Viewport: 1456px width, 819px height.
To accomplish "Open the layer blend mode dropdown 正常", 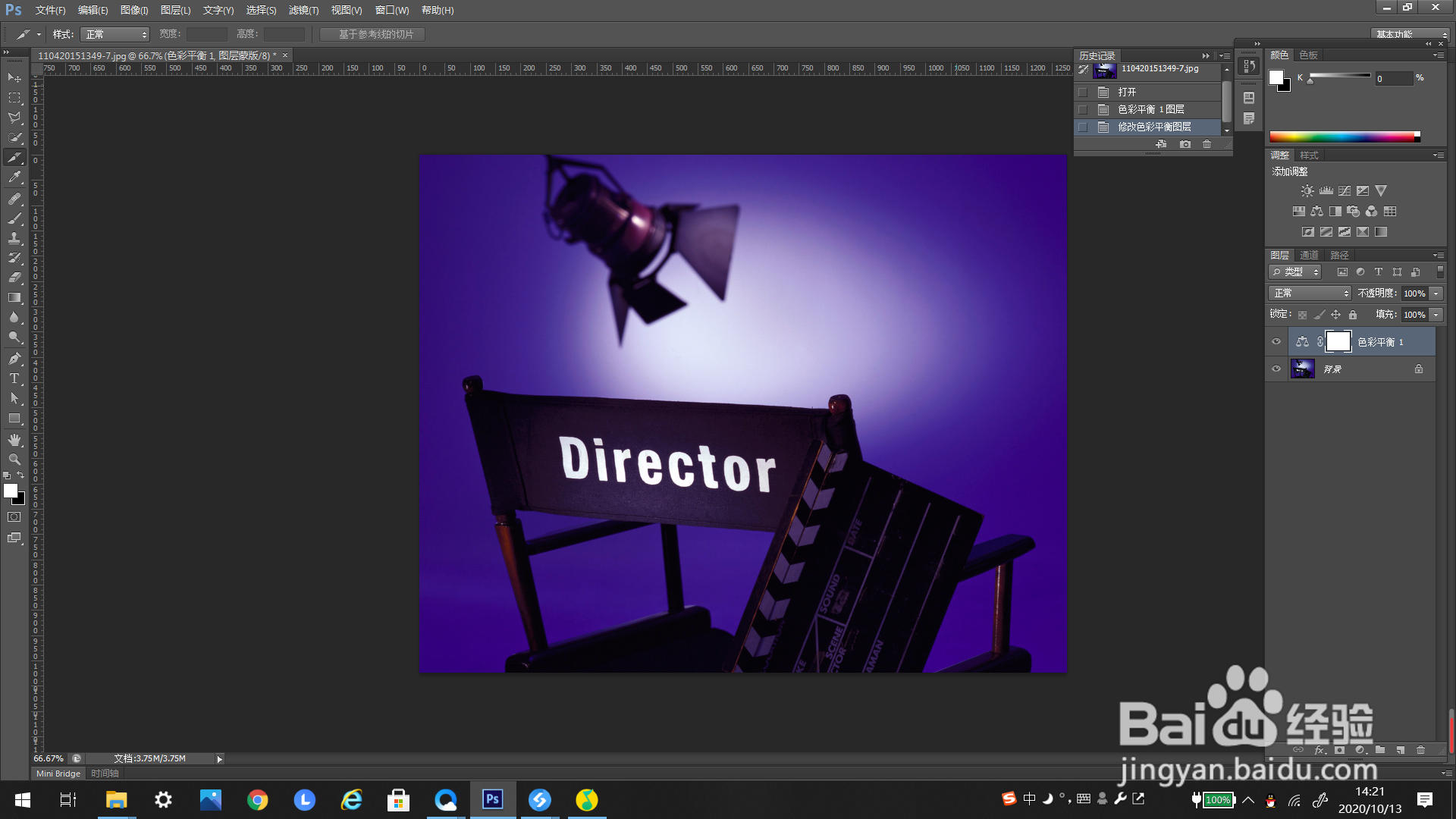I will click(x=1310, y=293).
